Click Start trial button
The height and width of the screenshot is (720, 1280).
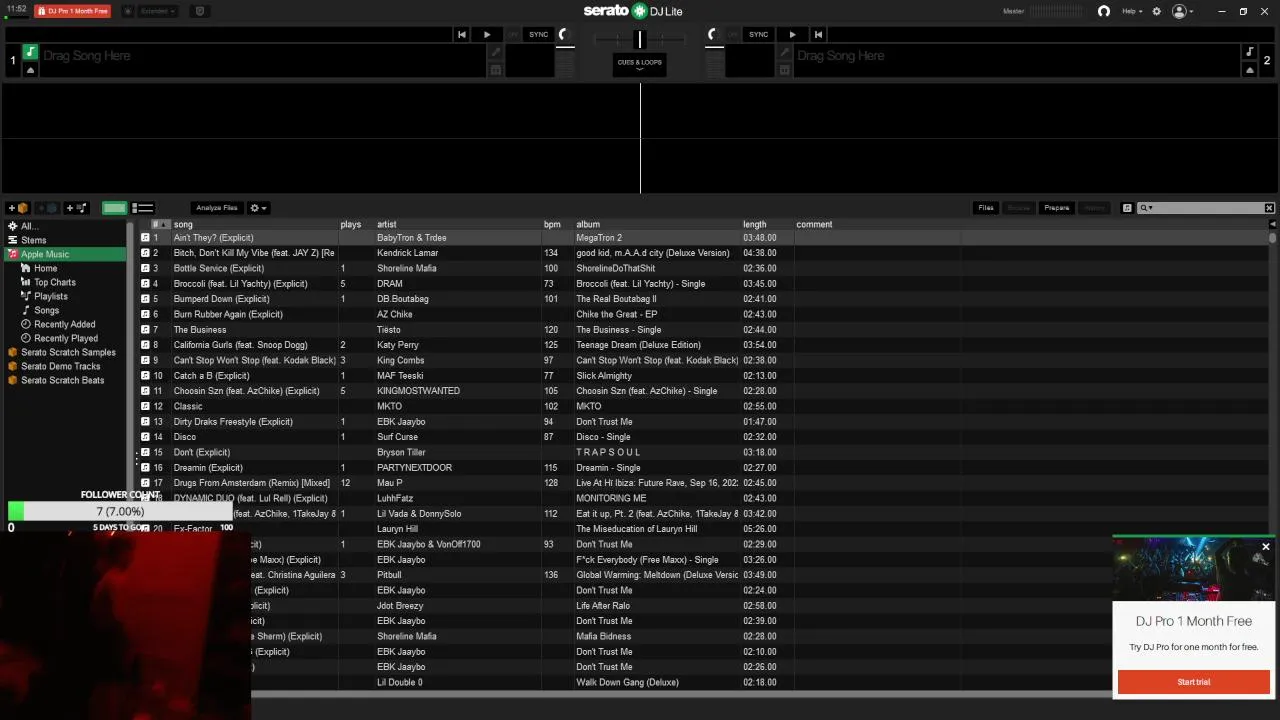(x=1193, y=682)
